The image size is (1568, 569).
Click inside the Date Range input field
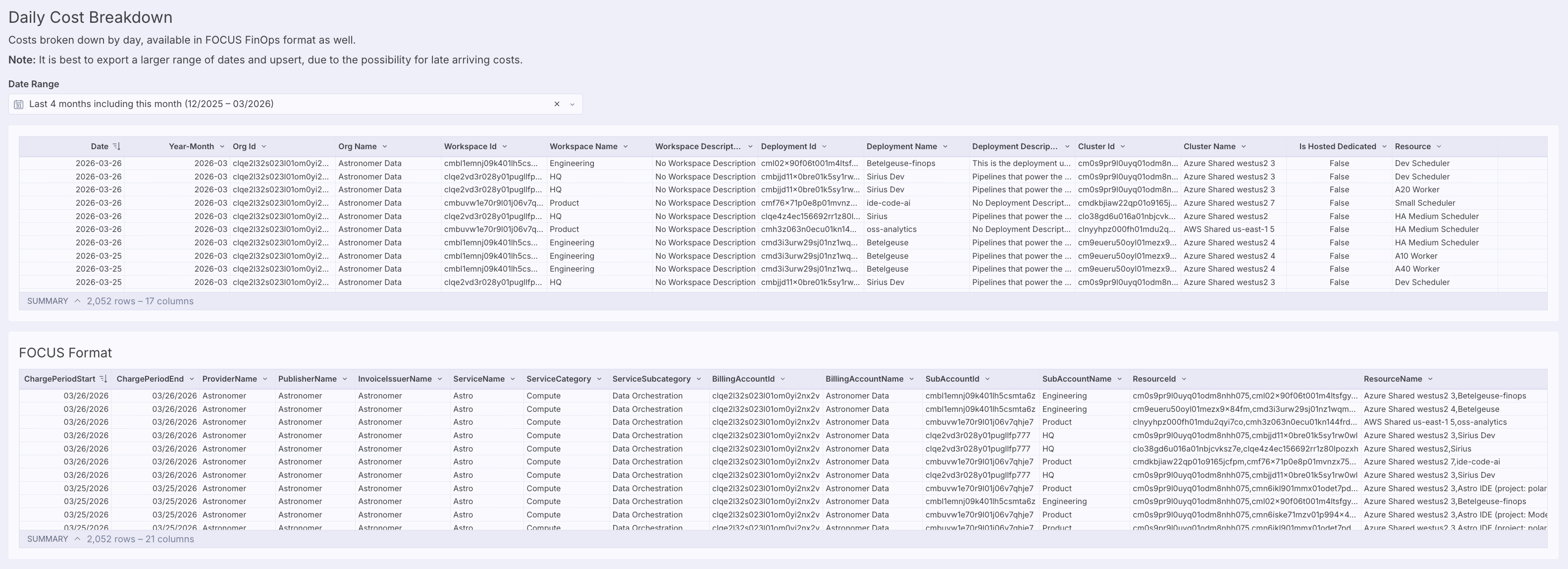tap(274, 104)
